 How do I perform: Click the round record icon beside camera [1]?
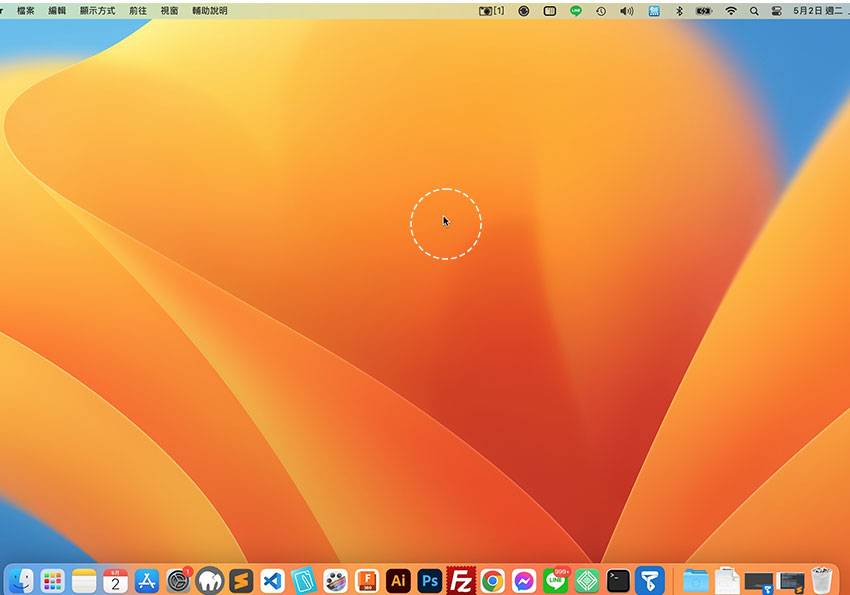pyautogui.click(x=524, y=10)
